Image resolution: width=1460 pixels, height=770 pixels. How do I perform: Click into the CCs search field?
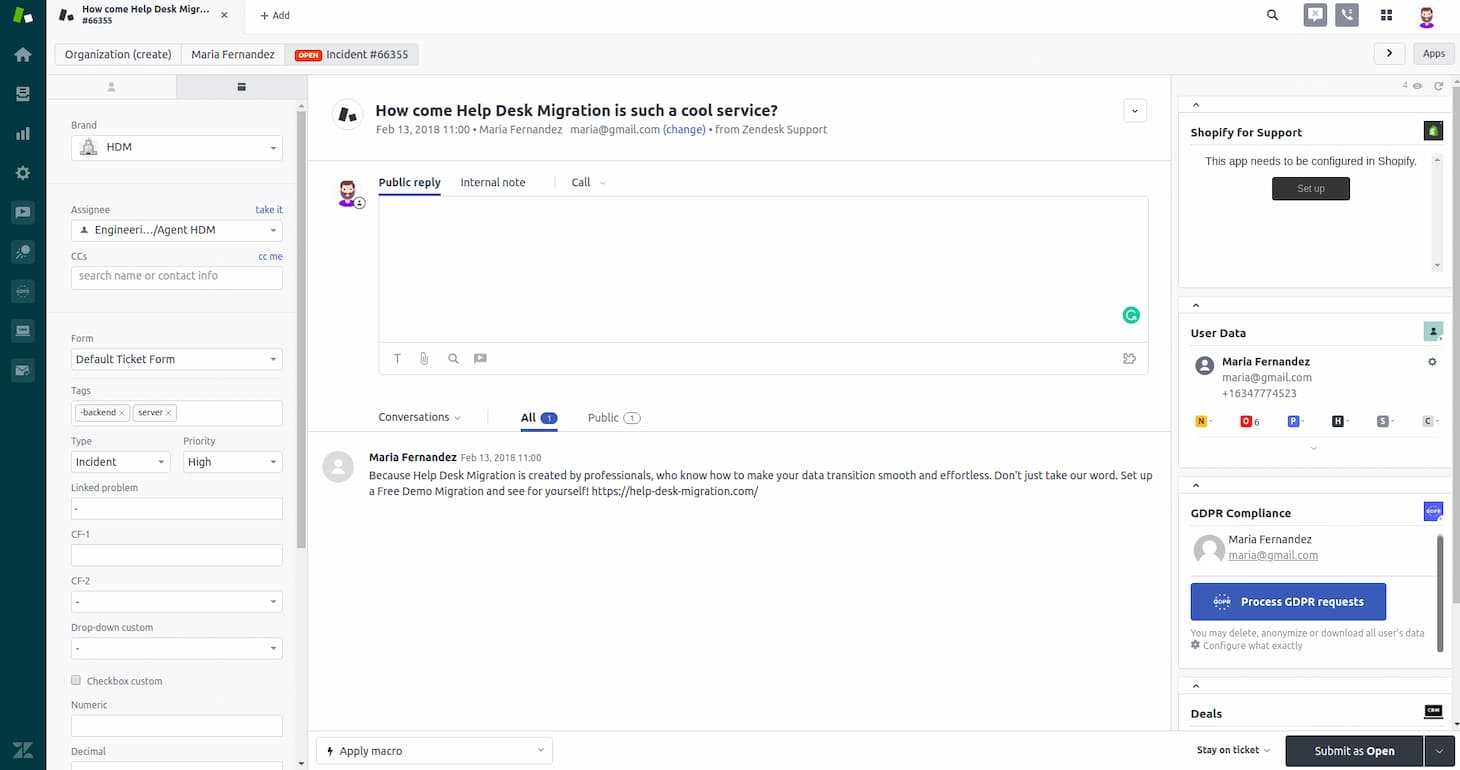176,276
